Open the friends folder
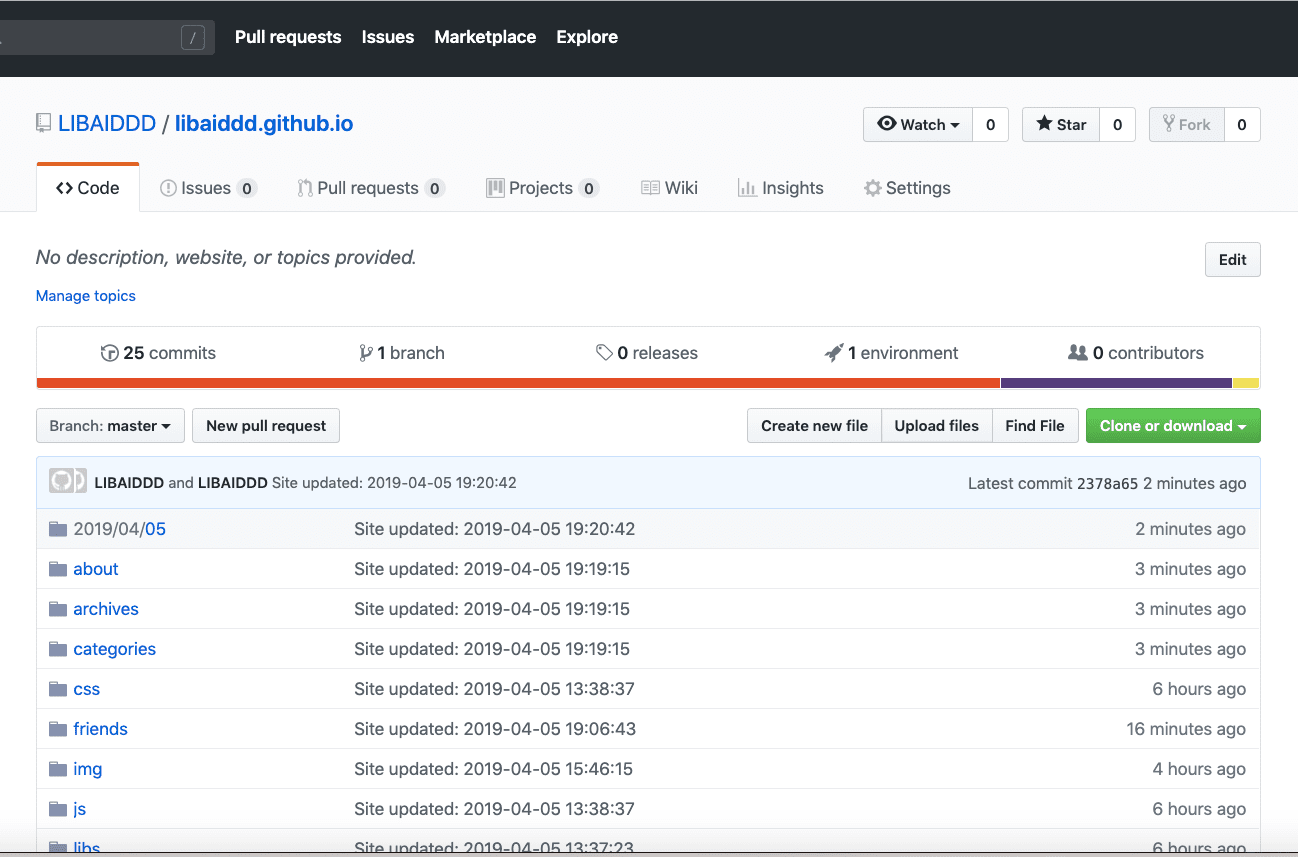 click(101, 729)
